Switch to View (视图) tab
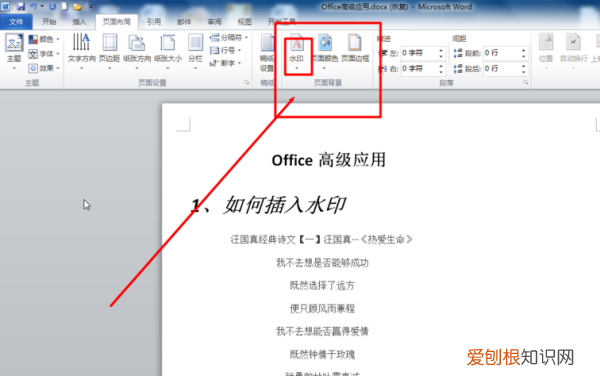Viewport: 600px width, 376px height. coord(245,22)
